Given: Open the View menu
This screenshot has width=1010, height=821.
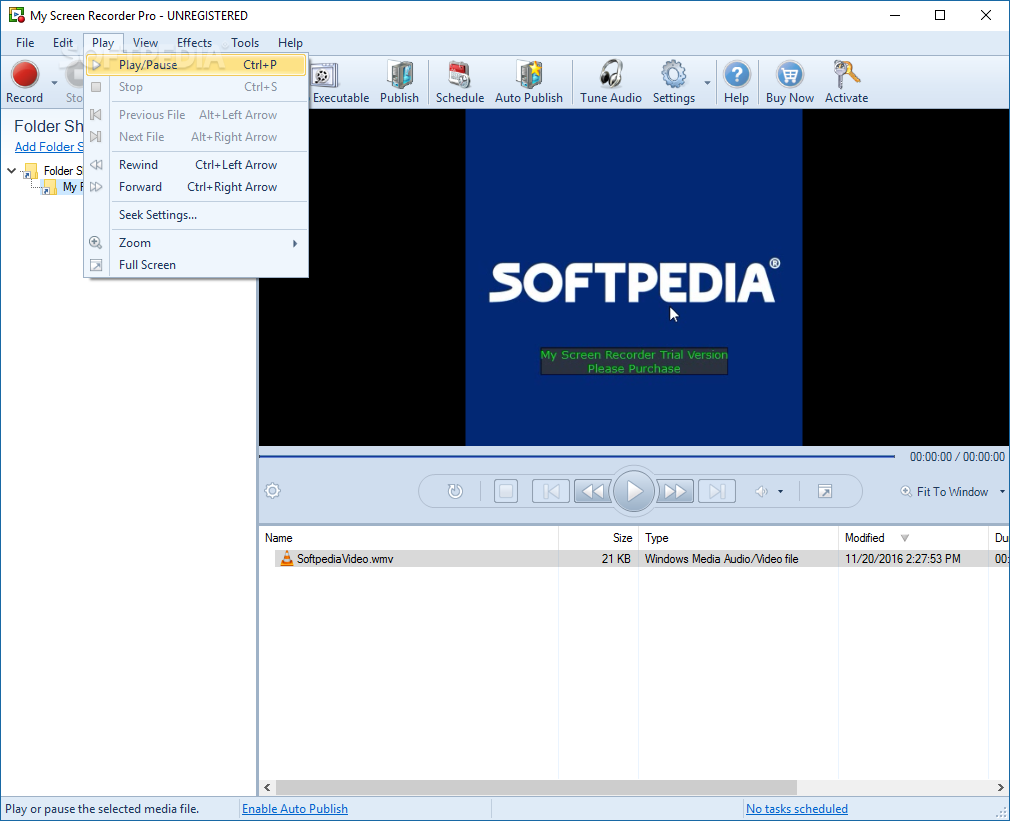Looking at the screenshot, I should 146,42.
